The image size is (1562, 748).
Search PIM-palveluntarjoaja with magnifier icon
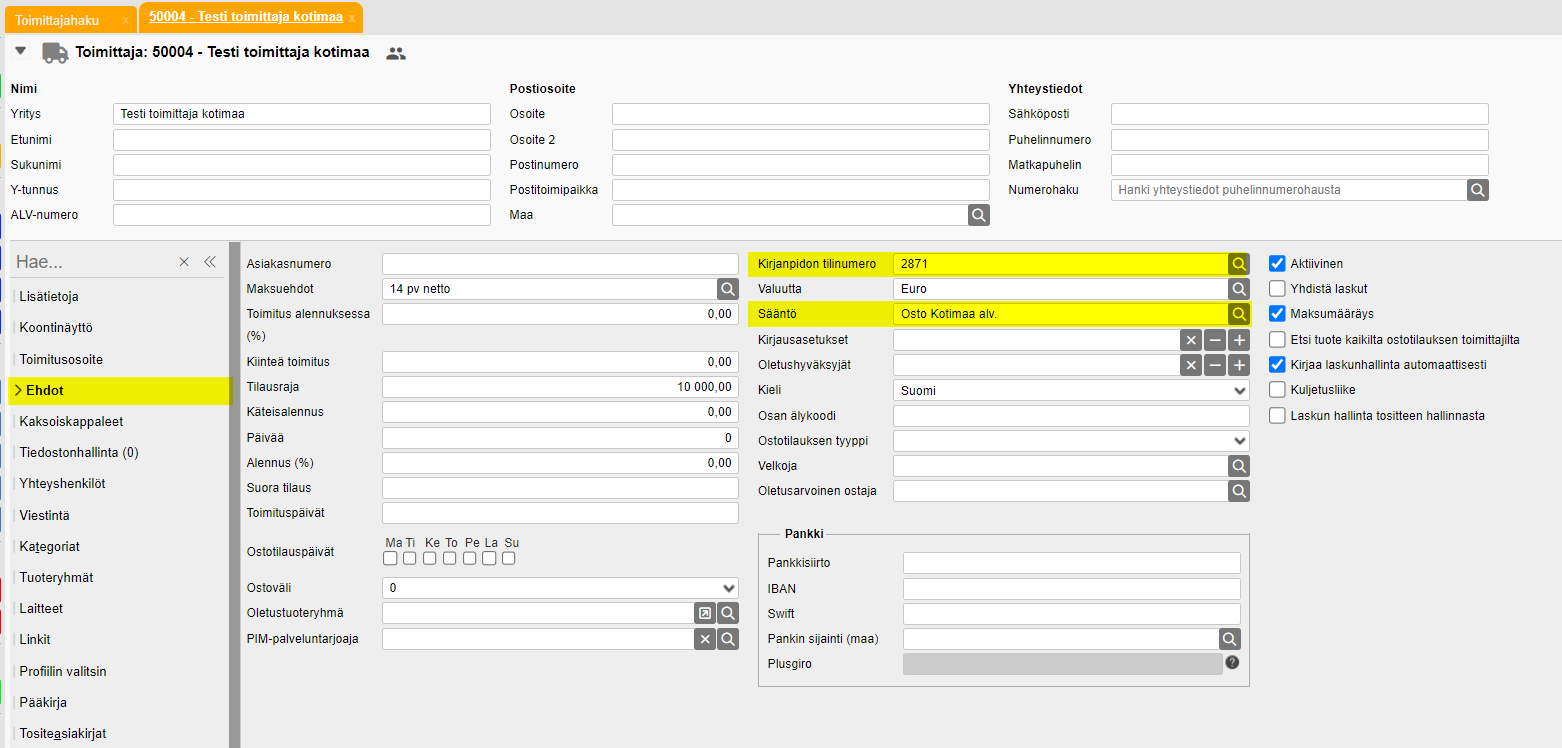tap(728, 639)
